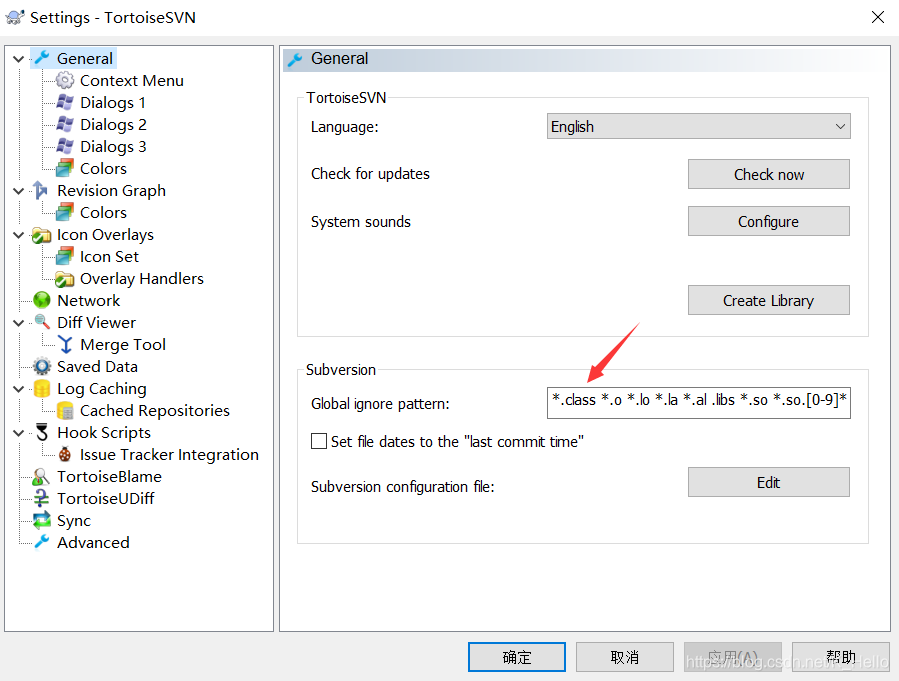Click the 帮助 help button
Screen dimensions: 899x681
click(x=841, y=657)
